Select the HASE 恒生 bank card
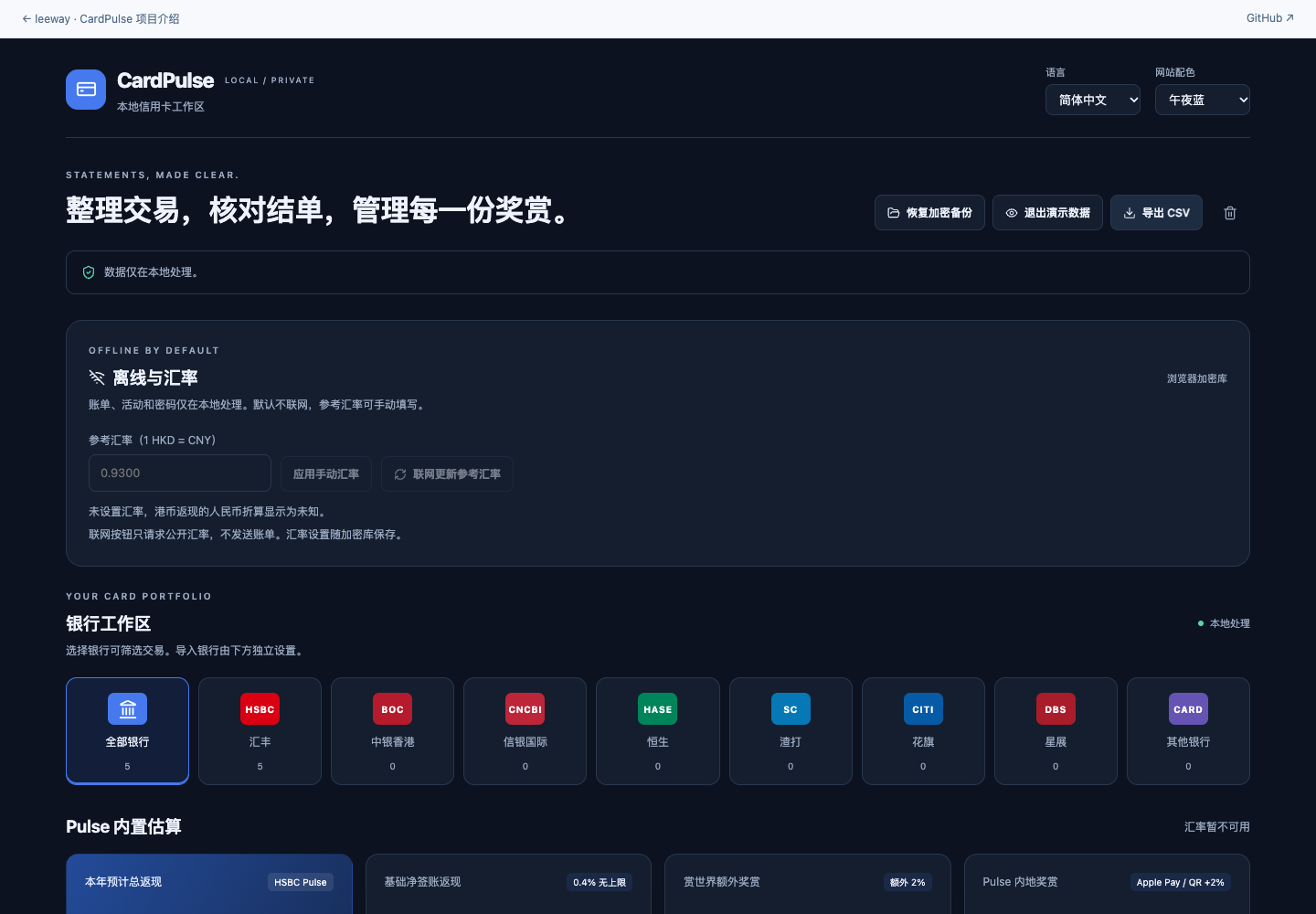This screenshot has width=1316, height=914. (658, 731)
